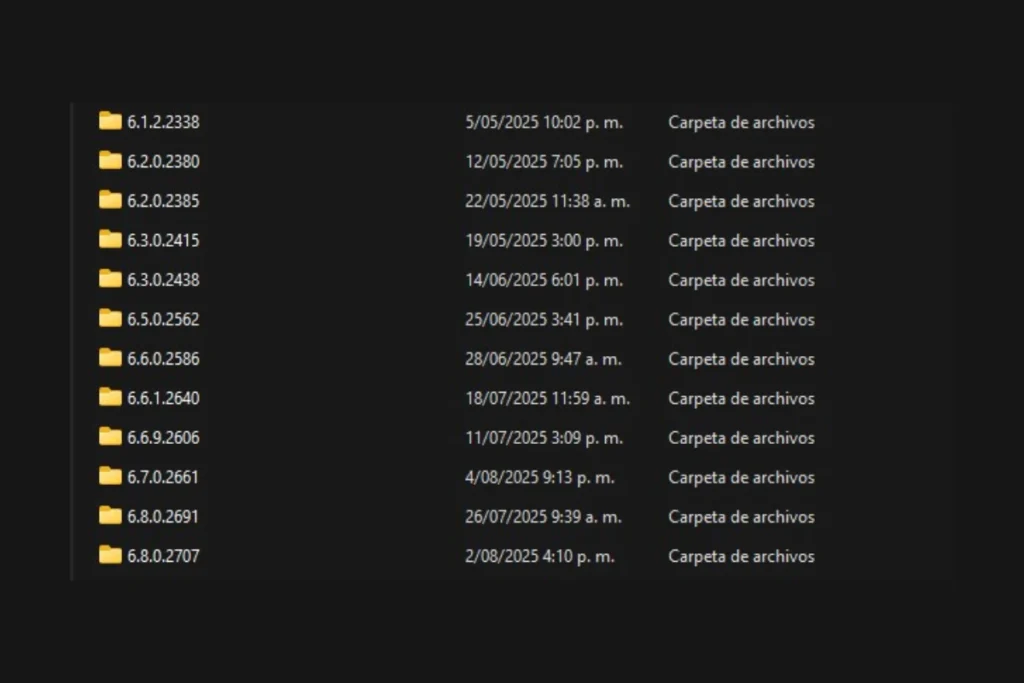The height and width of the screenshot is (683, 1024).
Task: Select the folder 6.6.1.2640
Action: tap(163, 398)
